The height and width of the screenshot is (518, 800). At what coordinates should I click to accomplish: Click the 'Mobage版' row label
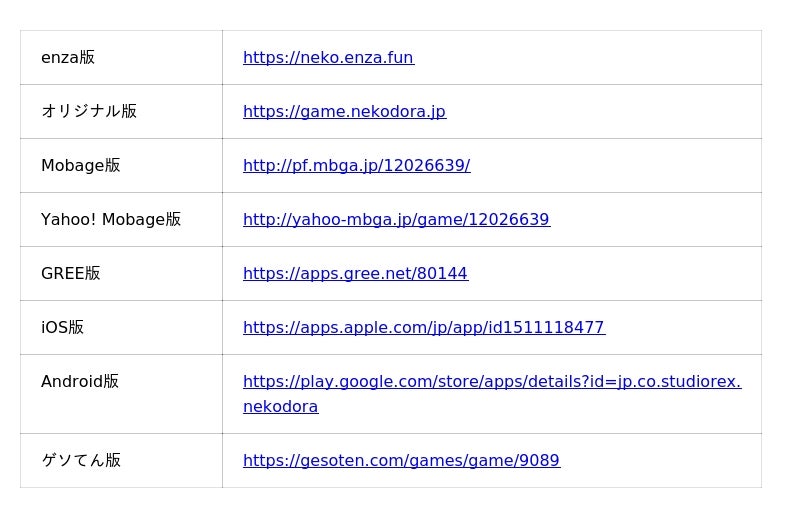pyautogui.click(x=80, y=166)
